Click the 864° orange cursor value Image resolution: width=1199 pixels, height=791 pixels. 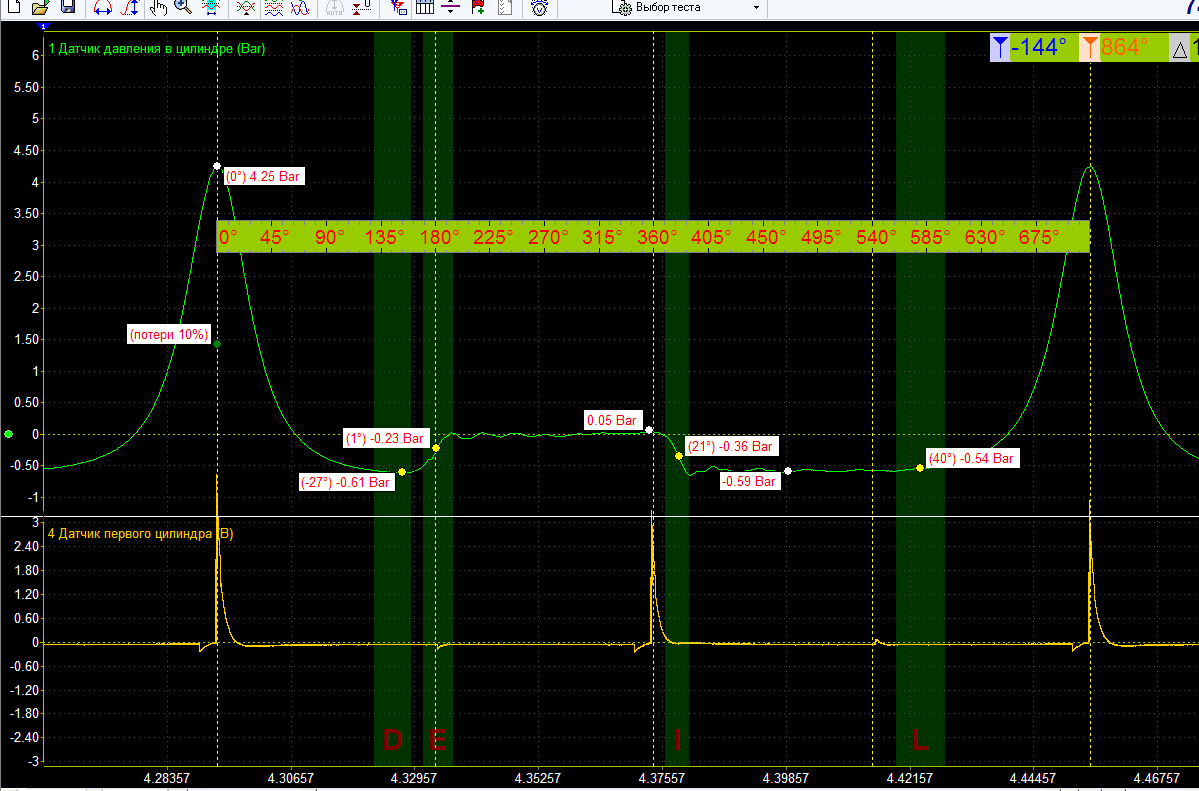click(x=1124, y=47)
